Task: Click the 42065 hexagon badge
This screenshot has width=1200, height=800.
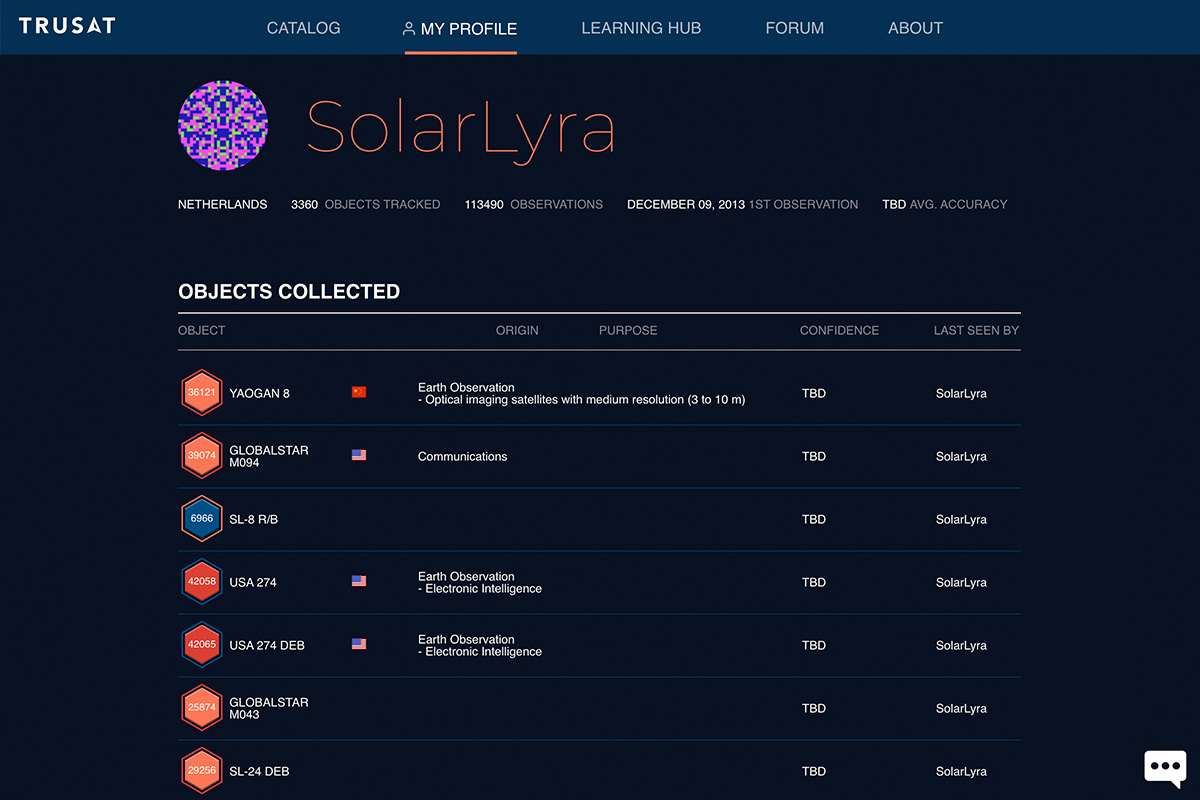Action: pyautogui.click(x=202, y=645)
